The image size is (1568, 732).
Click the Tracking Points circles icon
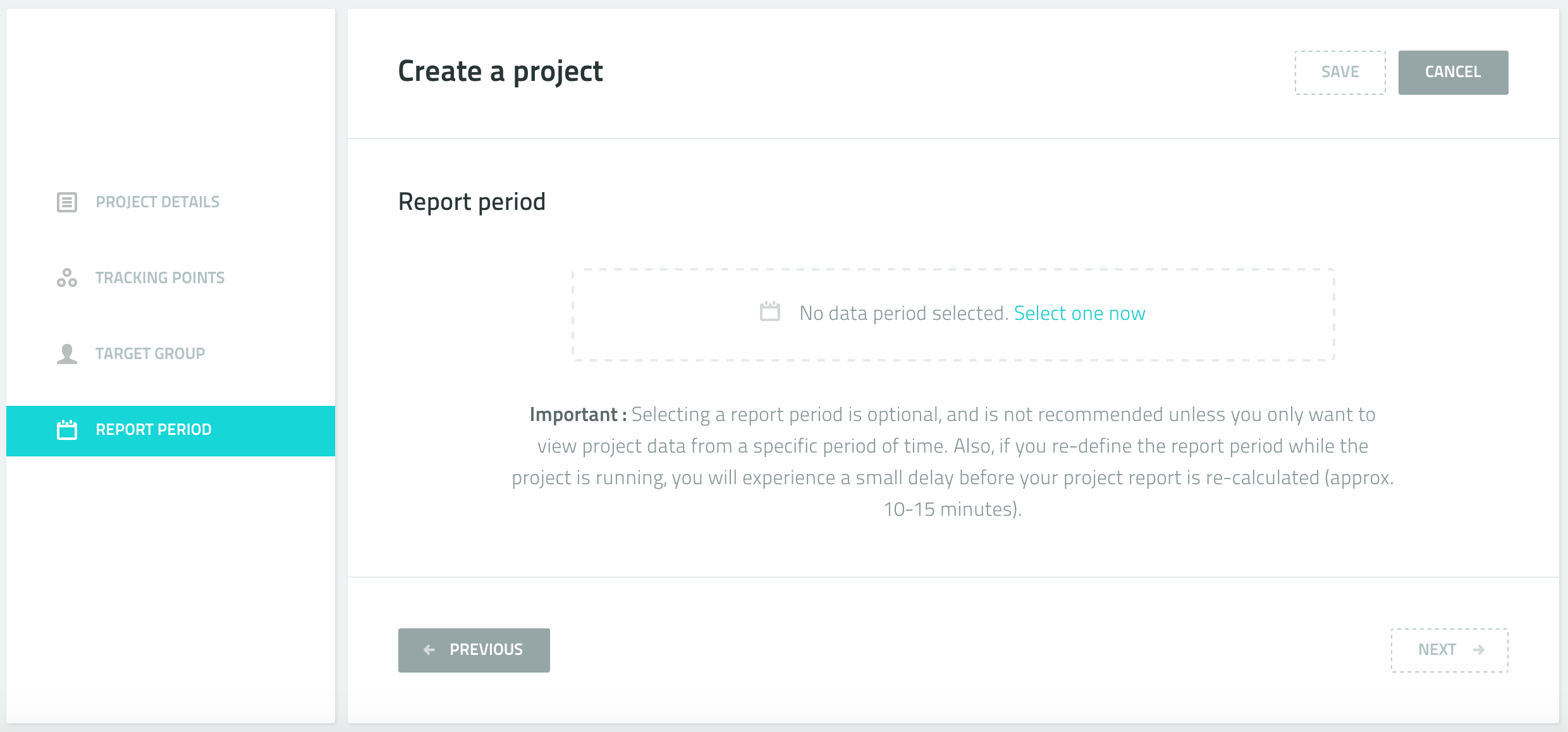[67, 278]
